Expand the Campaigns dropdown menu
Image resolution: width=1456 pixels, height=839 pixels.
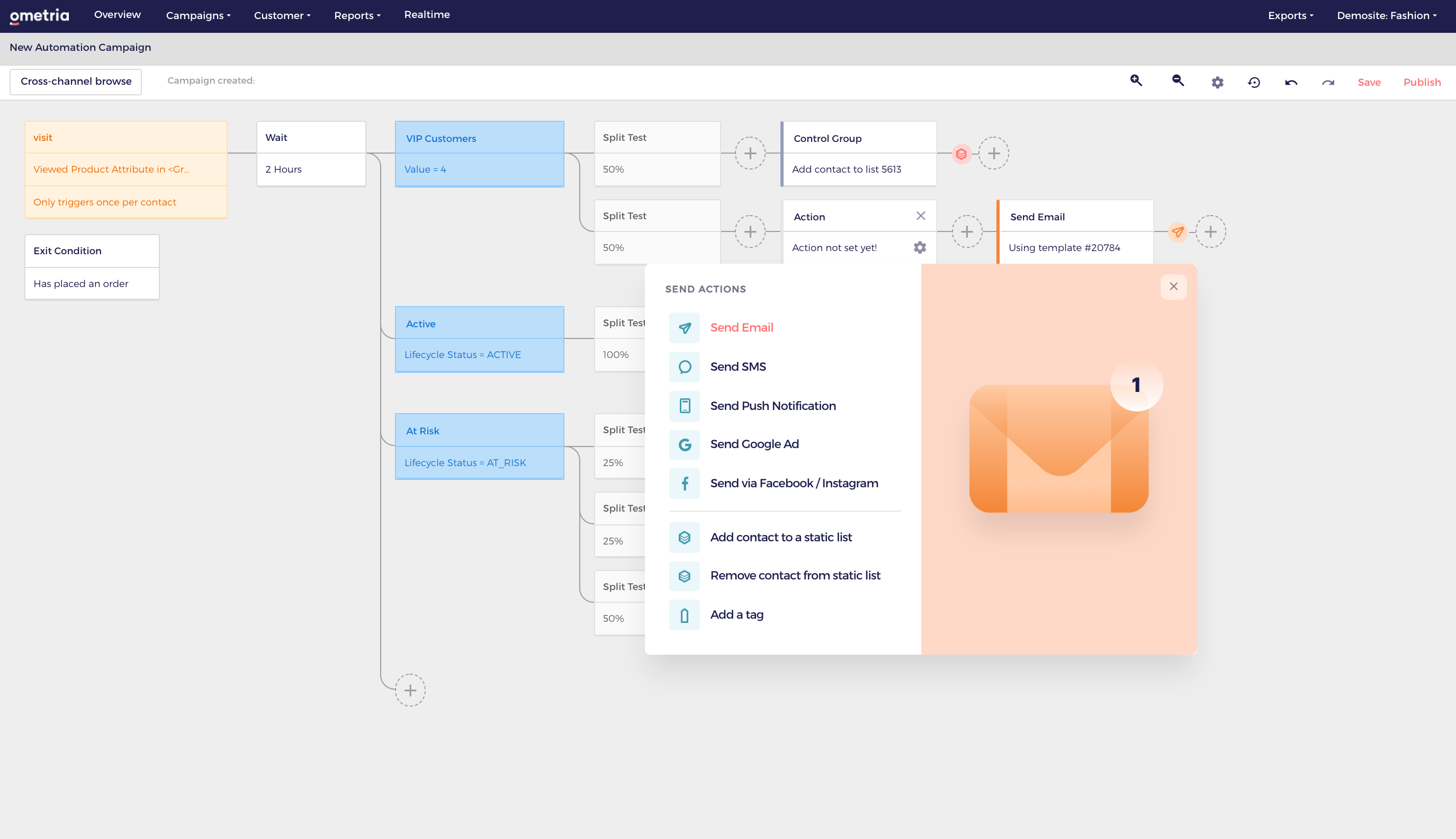(x=198, y=15)
